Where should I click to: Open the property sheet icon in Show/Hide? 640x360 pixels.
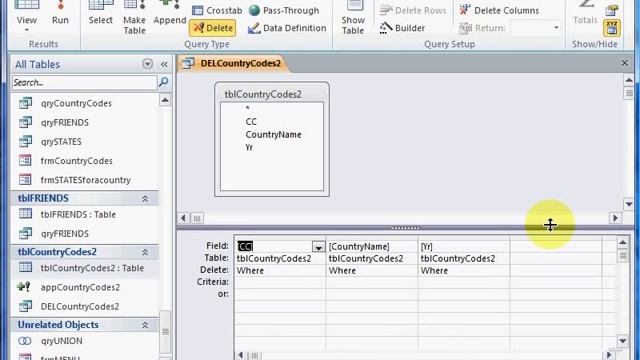(x=611, y=10)
